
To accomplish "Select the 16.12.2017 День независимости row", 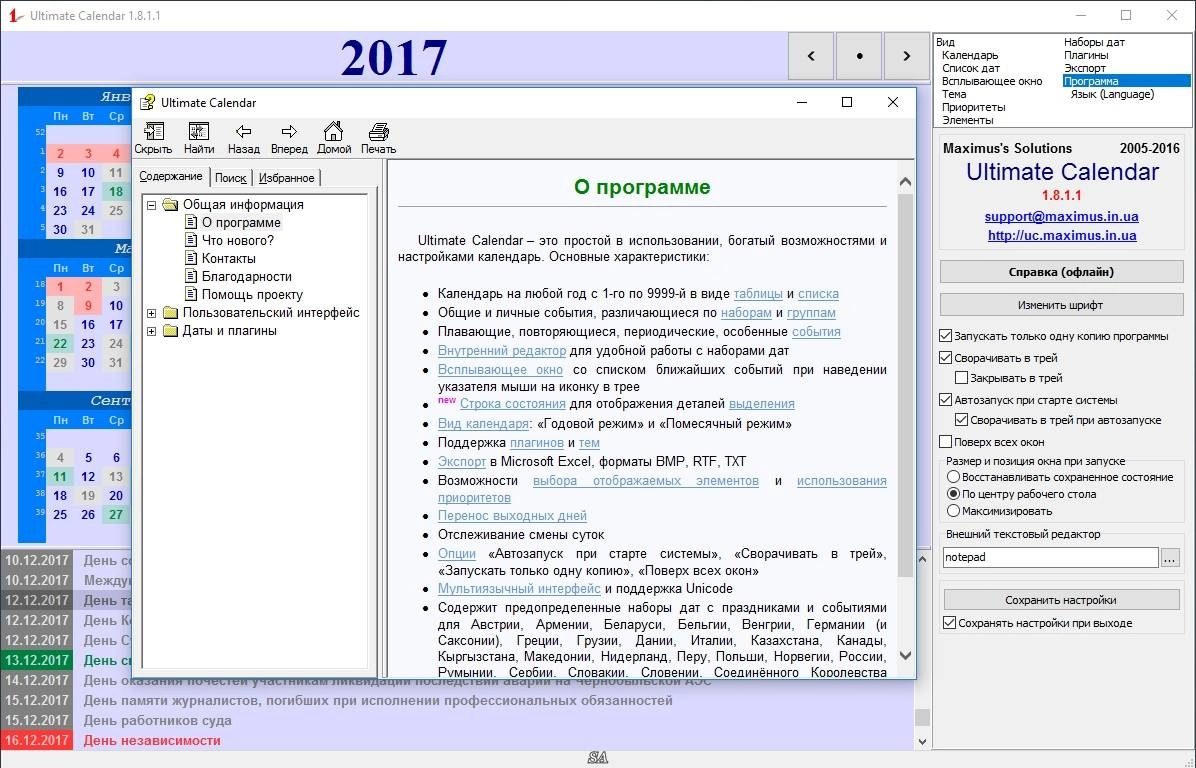I will click(x=458, y=741).
